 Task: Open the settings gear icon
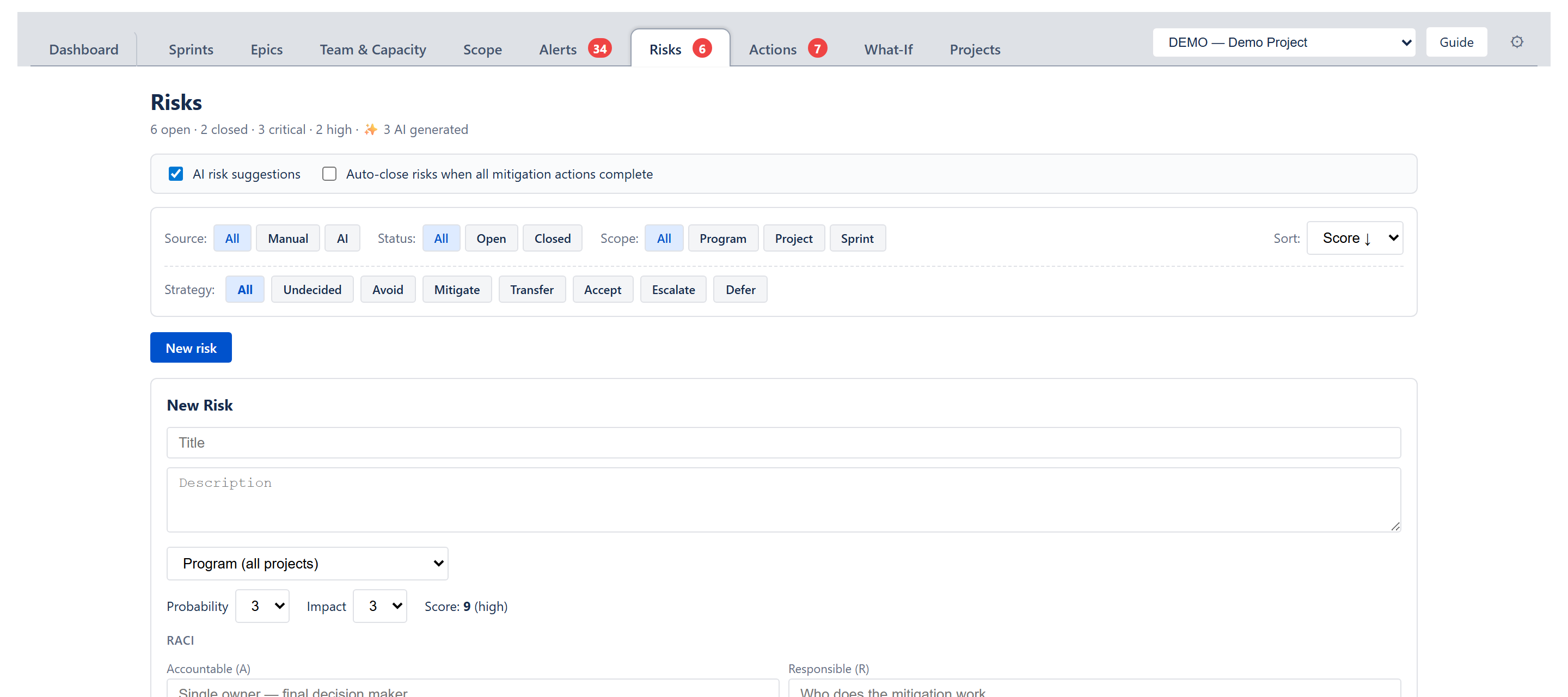click(1516, 42)
